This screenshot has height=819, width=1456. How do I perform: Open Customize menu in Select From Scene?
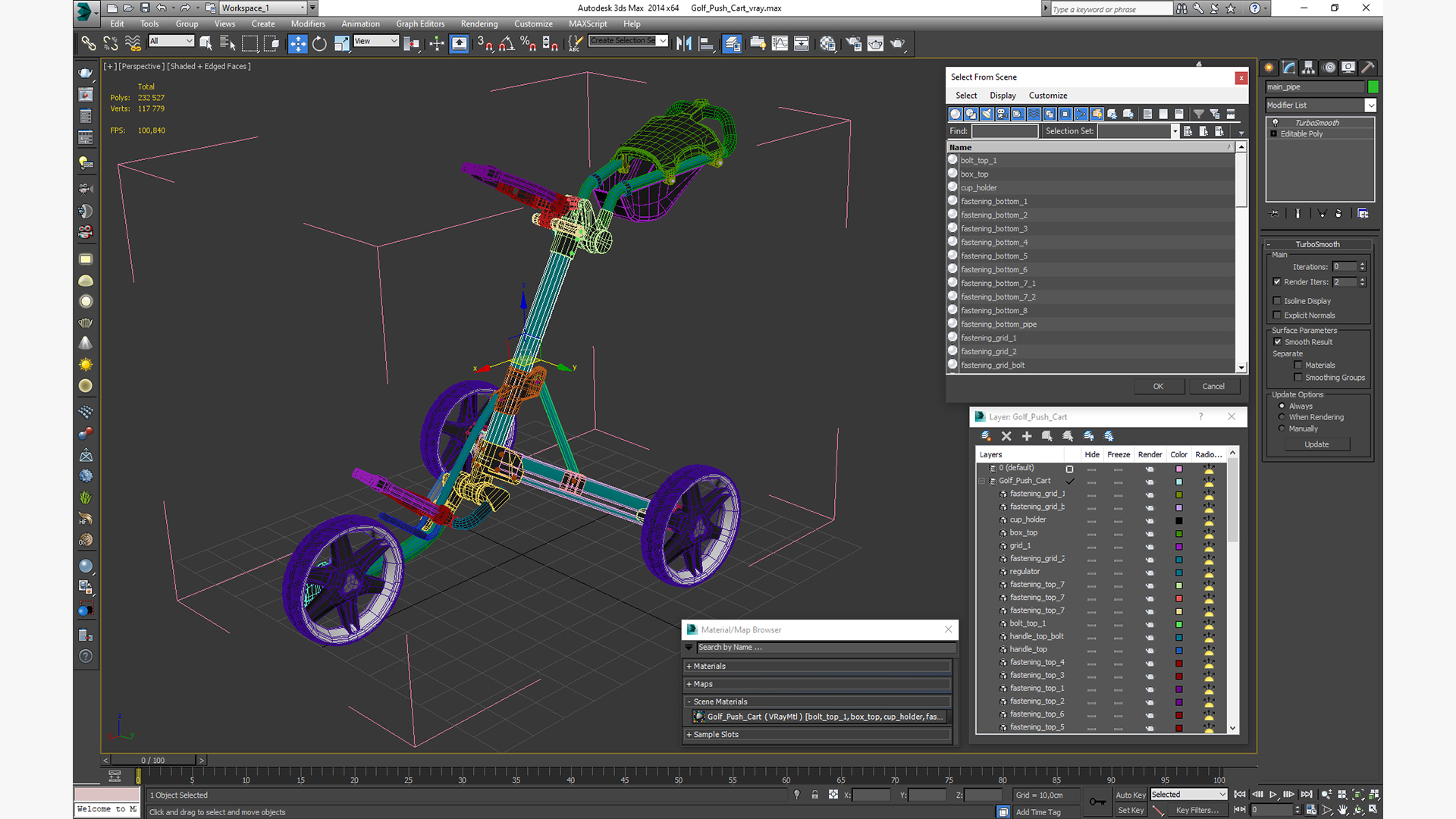click(1048, 96)
